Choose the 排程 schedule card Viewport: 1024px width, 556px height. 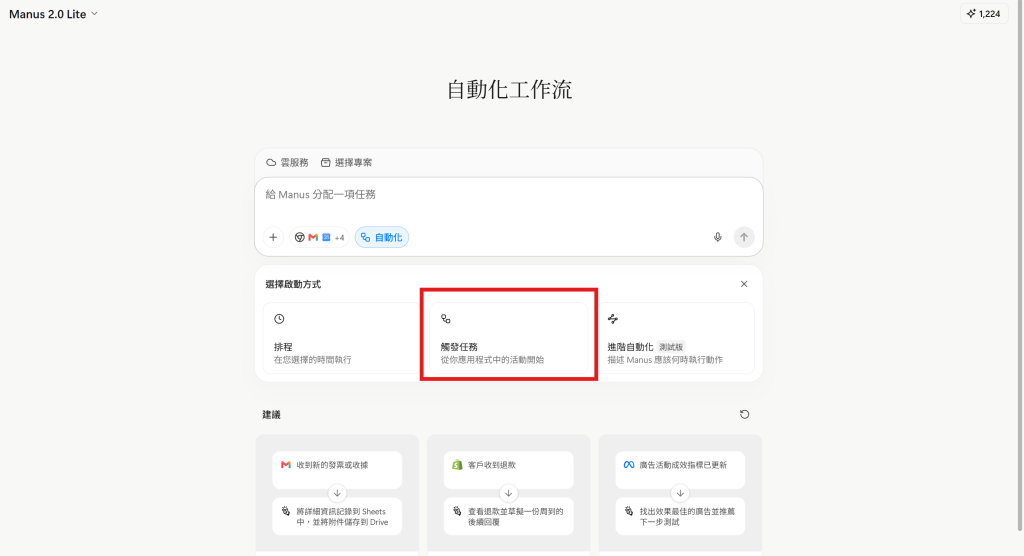(341, 338)
